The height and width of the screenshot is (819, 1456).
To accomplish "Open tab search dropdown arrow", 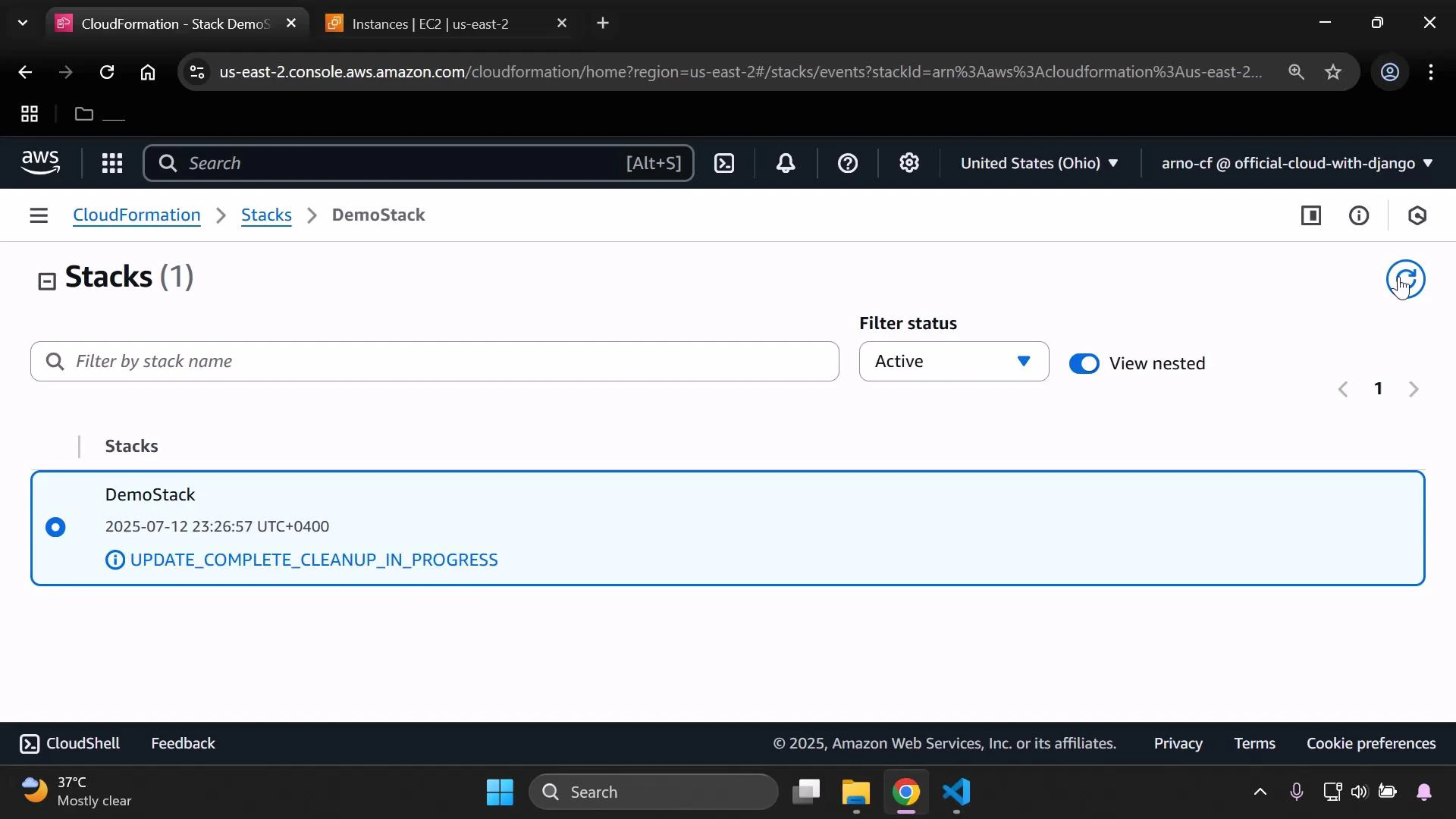I will (23, 24).
